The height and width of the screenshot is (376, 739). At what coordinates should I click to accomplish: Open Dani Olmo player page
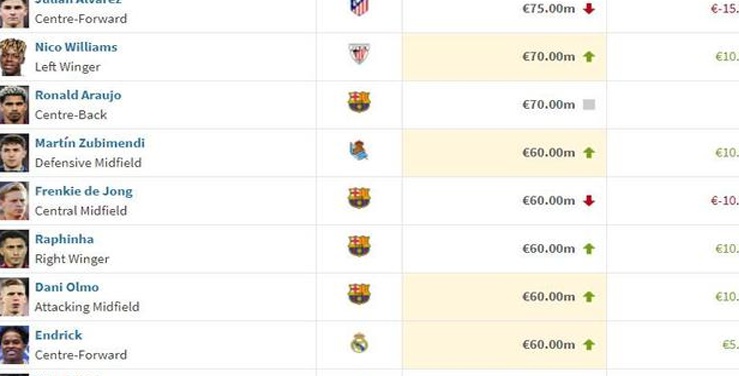(67, 287)
